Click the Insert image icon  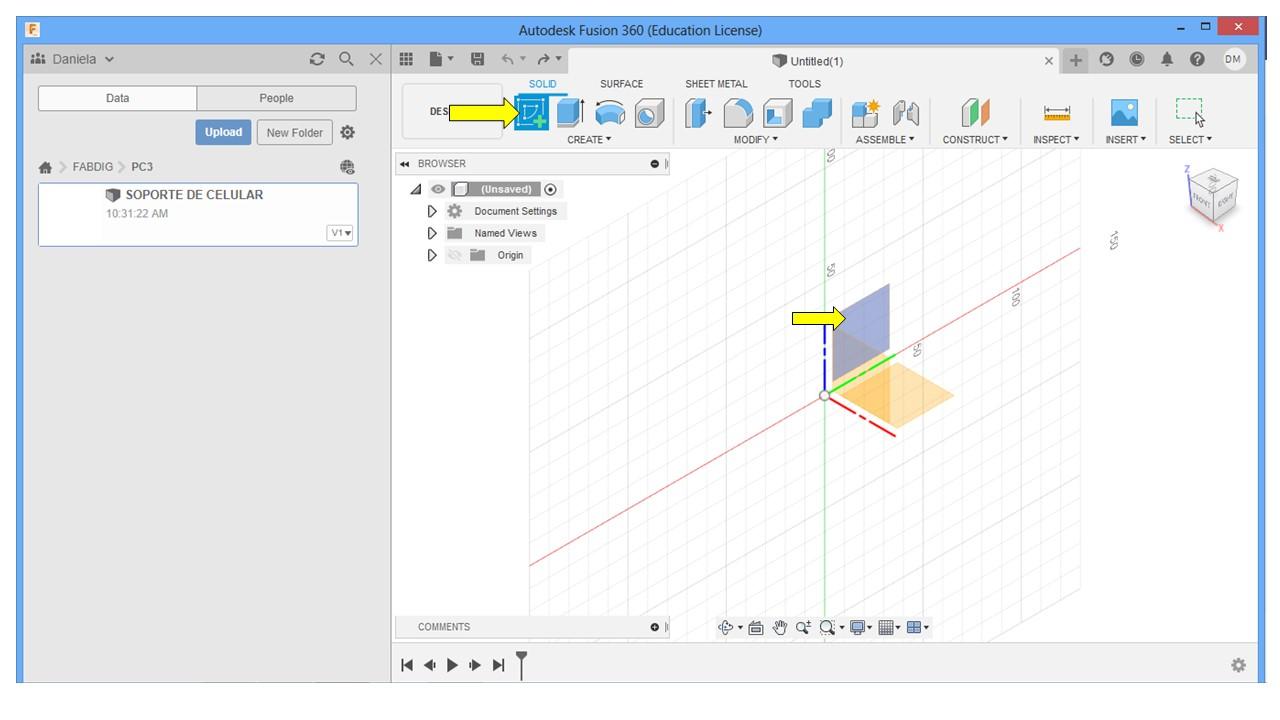tap(1125, 113)
